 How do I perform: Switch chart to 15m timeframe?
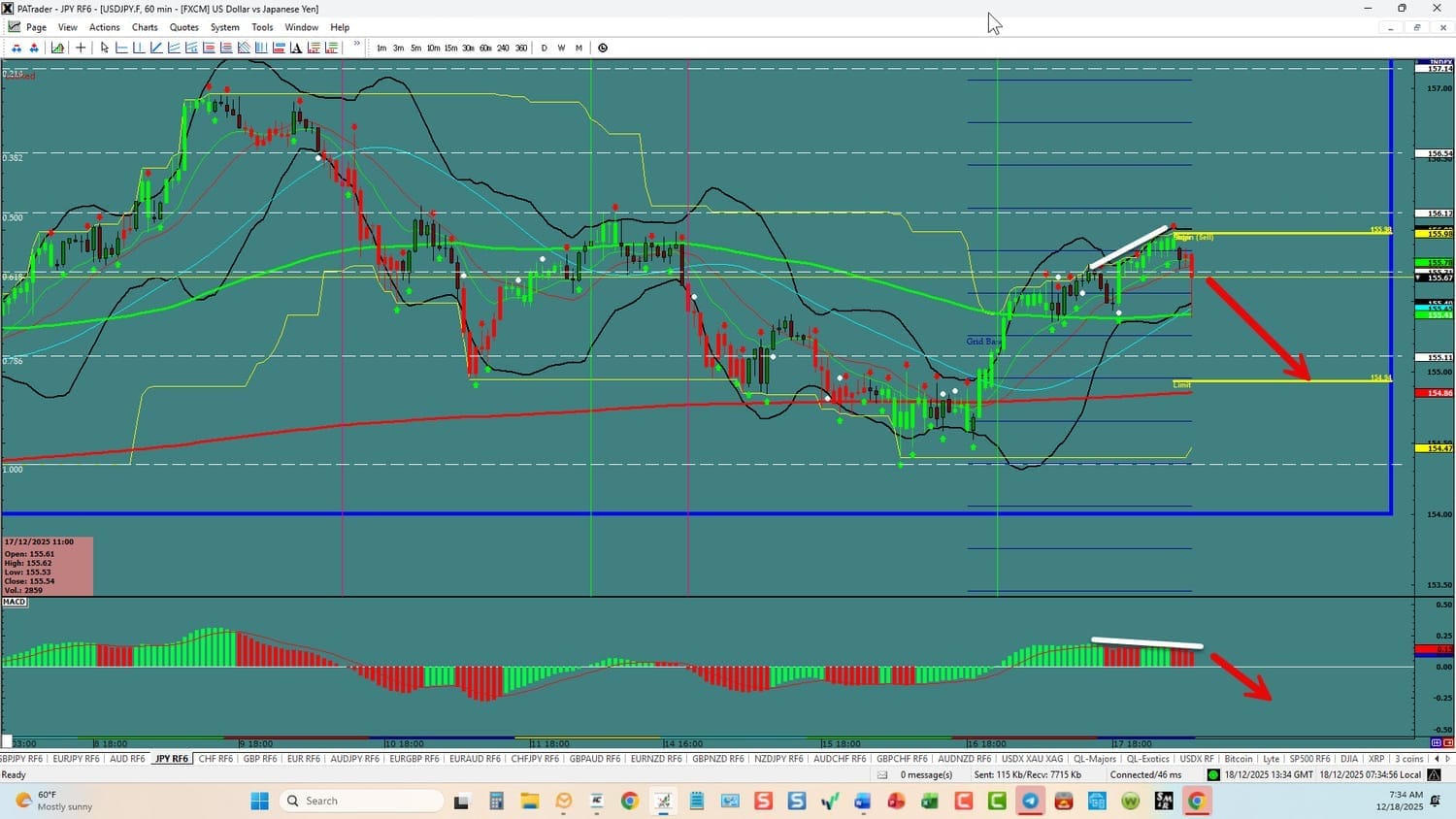(x=450, y=48)
